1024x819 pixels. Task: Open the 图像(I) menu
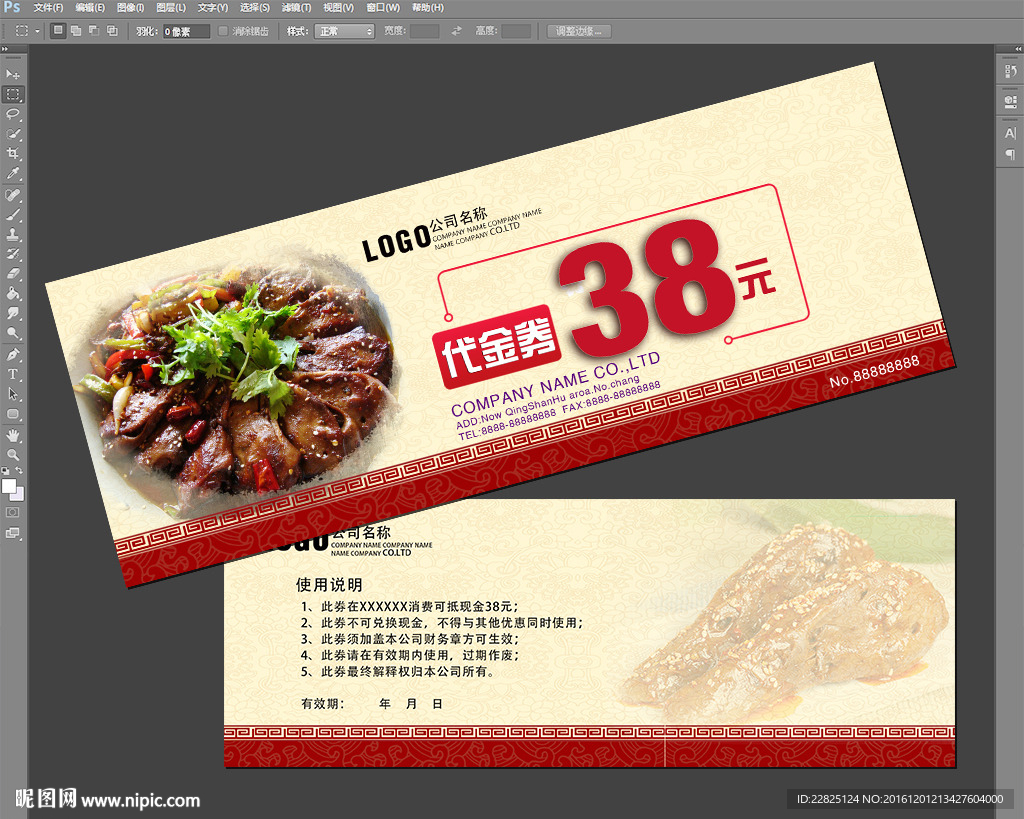pyautogui.click(x=131, y=8)
